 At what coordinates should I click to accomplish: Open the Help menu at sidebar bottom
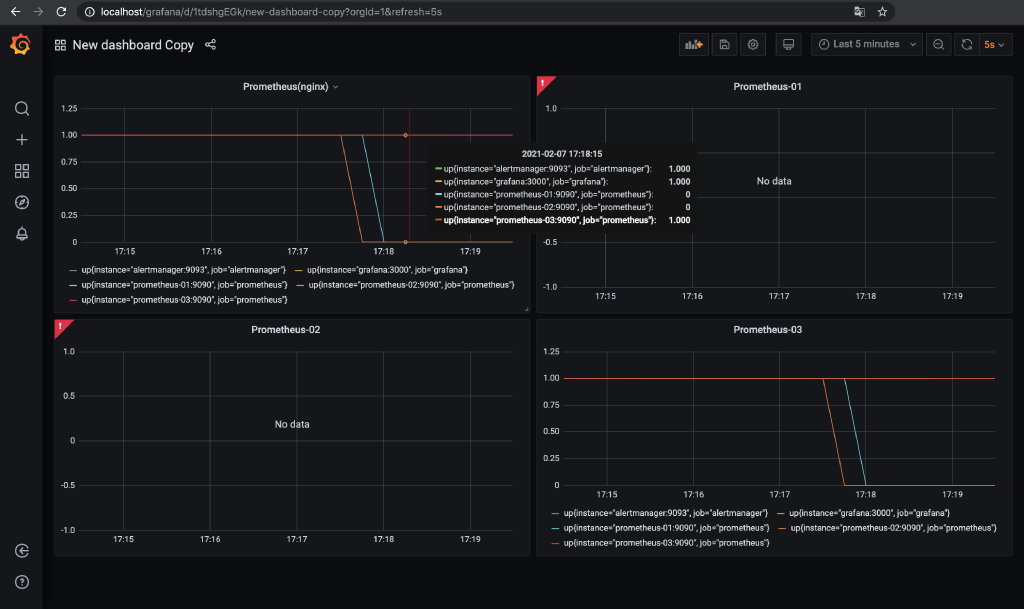click(21, 581)
